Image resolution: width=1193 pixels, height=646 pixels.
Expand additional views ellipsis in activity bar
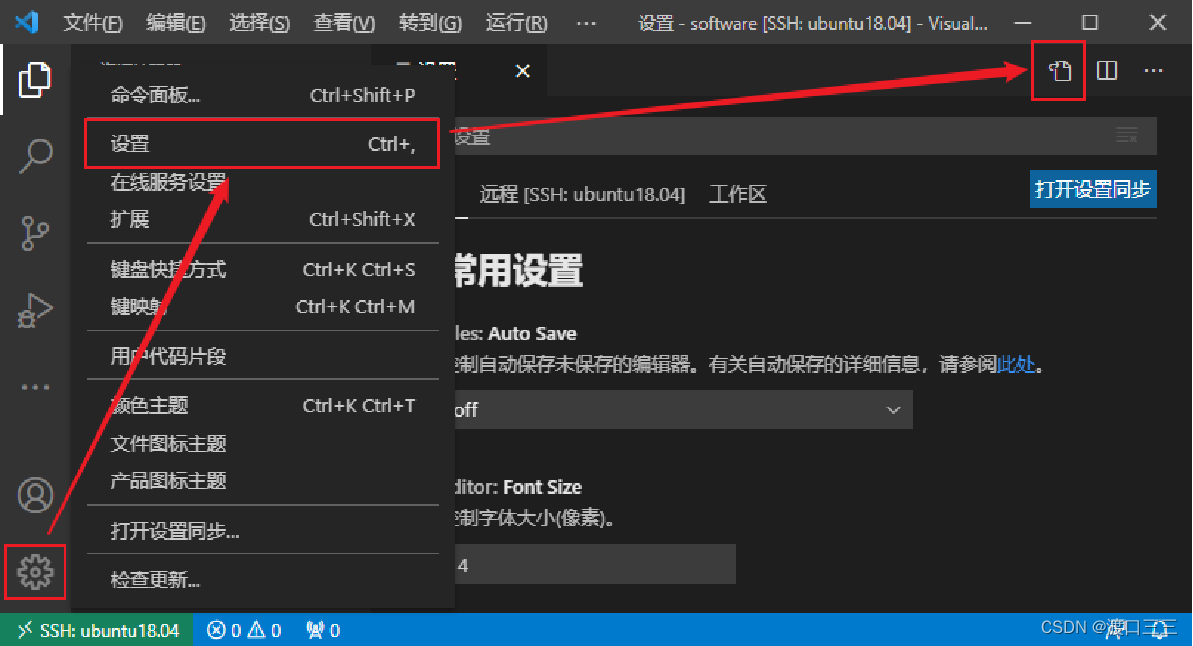[x=35, y=387]
